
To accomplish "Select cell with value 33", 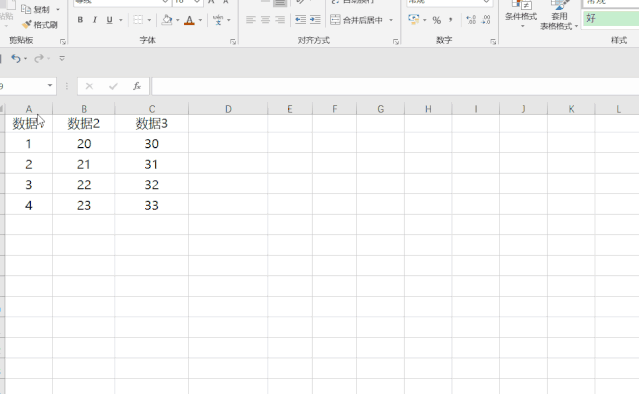I will point(152,205).
